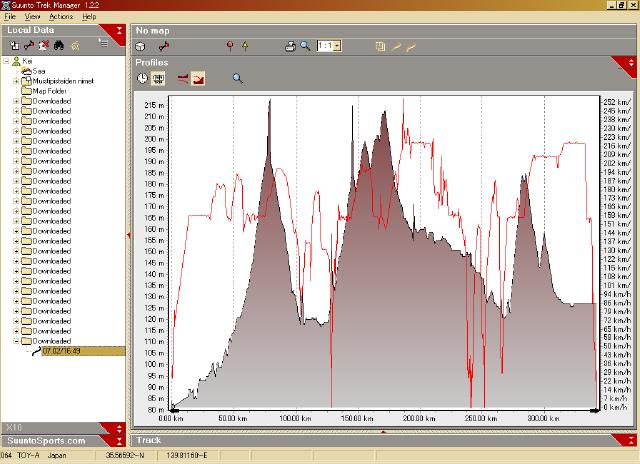Image resolution: width=640 pixels, height=464 pixels.
Task: Collapse the Local Data panel with red corner button
Action: pos(119,30)
